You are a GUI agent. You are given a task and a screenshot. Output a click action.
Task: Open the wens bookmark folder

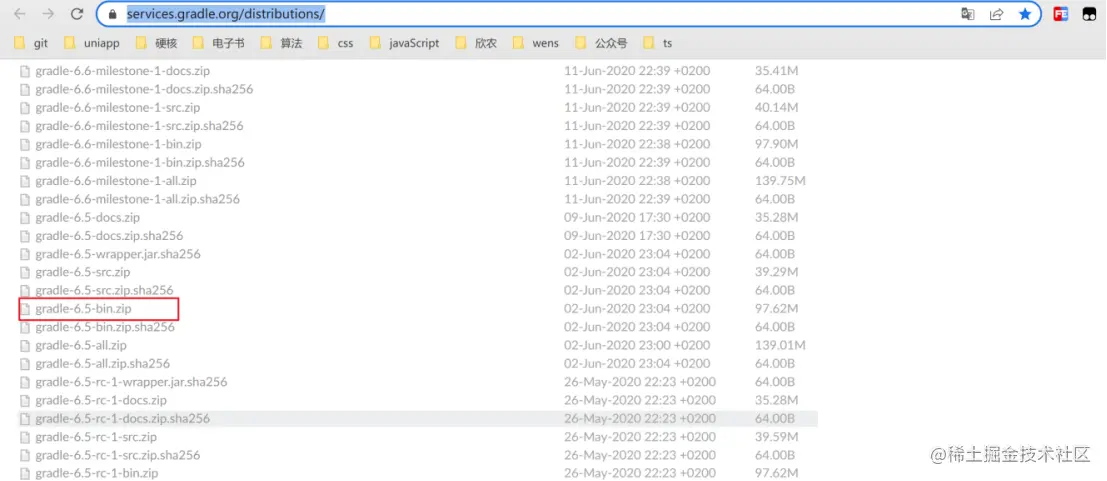(x=536, y=43)
